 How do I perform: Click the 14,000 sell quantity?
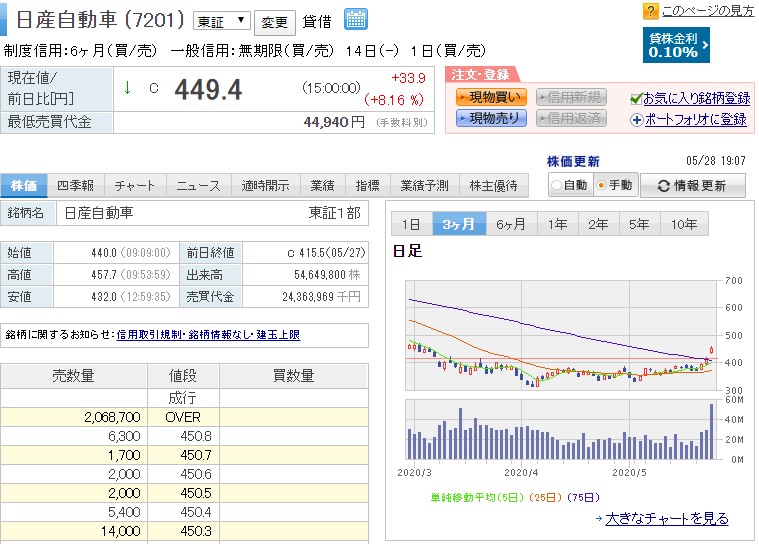(120, 531)
